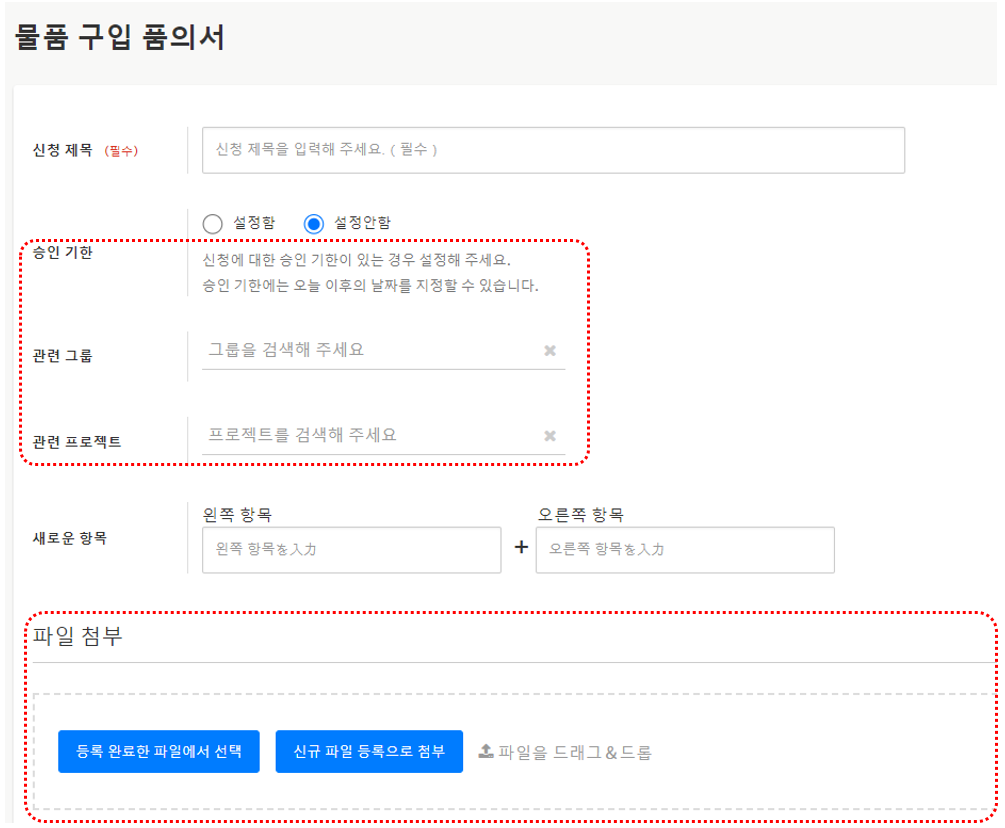The height and width of the screenshot is (828, 1005).
Task: Click the plus icon between the item fields
Action: 520,549
